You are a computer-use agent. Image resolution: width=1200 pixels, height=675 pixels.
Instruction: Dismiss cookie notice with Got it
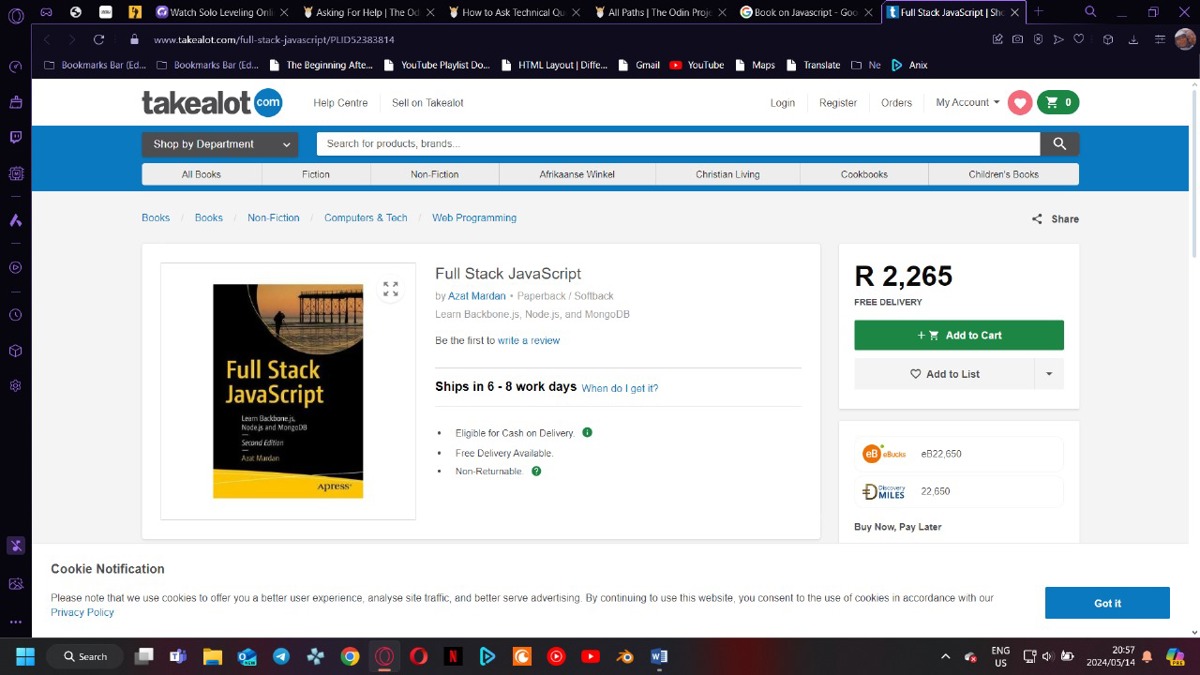(x=1107, y=603)
